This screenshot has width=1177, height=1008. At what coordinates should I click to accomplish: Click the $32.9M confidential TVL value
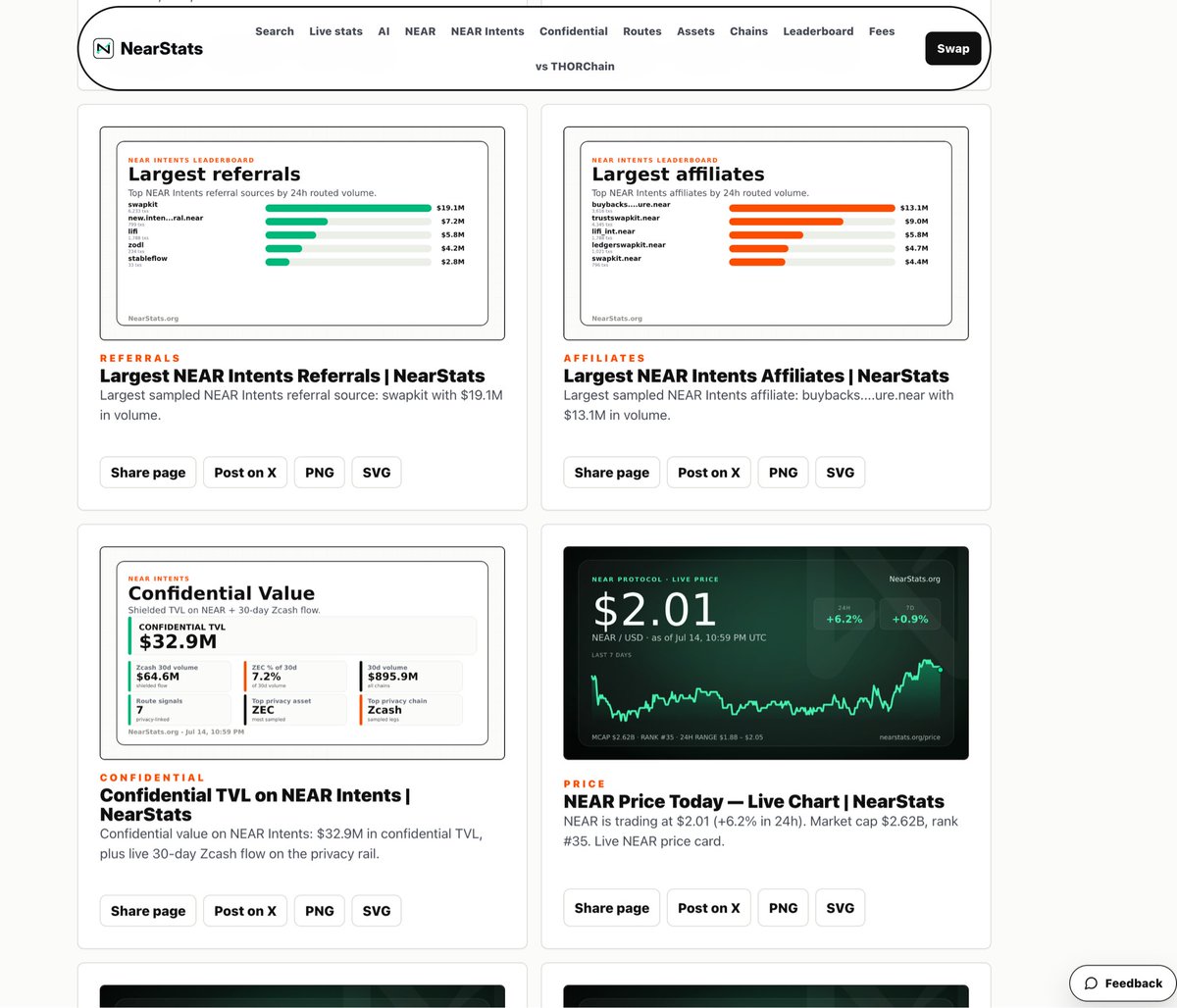[x=178, y=642]
